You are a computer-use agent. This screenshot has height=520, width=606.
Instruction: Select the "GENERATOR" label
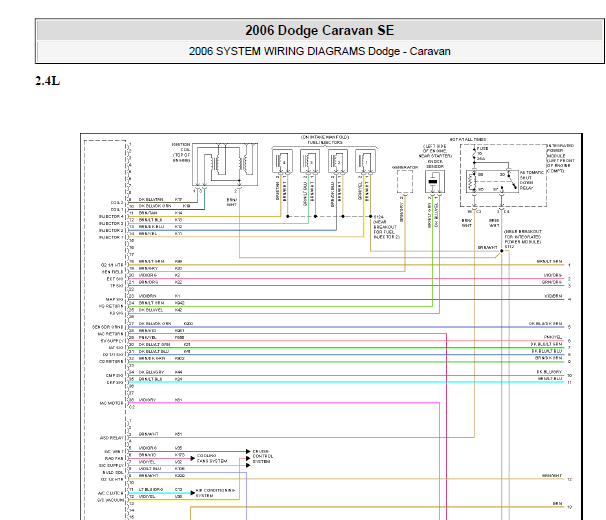(x=405, y=167)
